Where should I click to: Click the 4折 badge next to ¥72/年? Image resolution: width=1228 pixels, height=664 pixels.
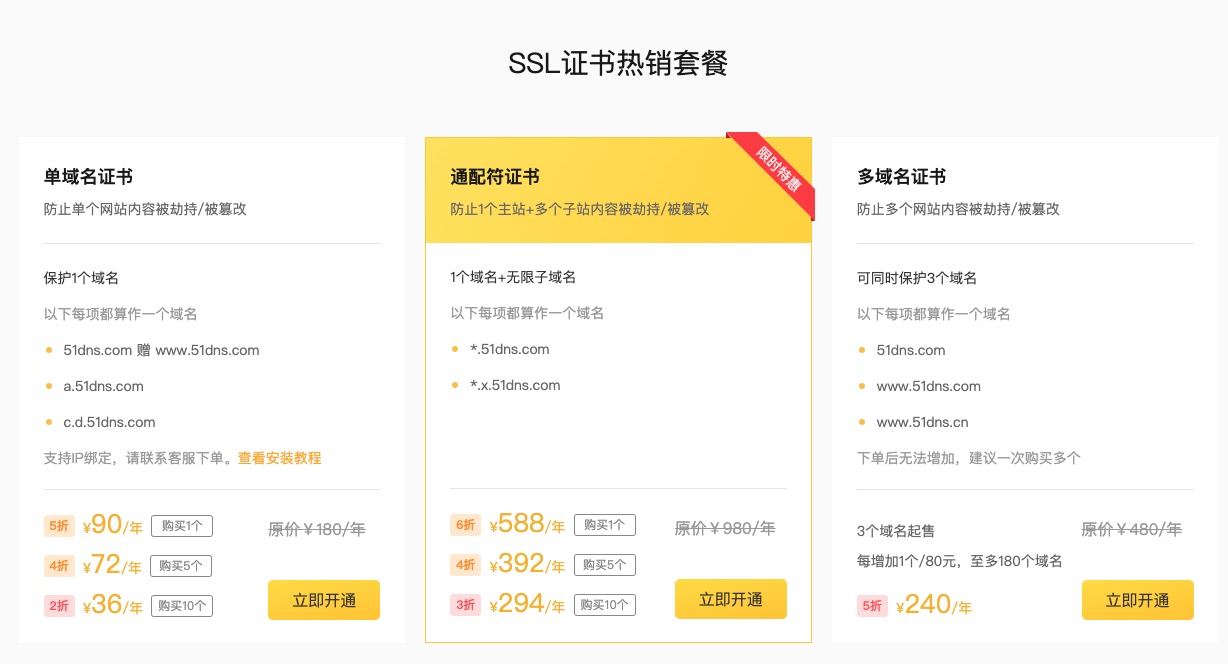point(59,565)
